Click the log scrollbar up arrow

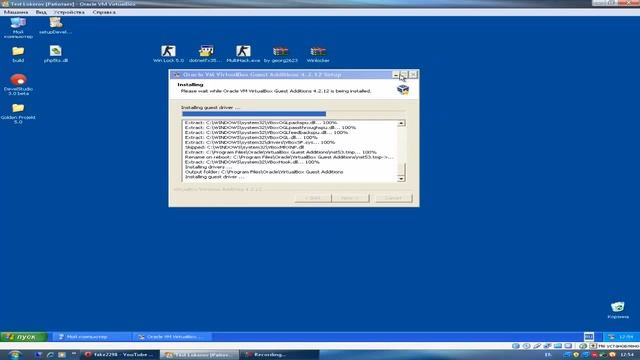click(401, 123)
